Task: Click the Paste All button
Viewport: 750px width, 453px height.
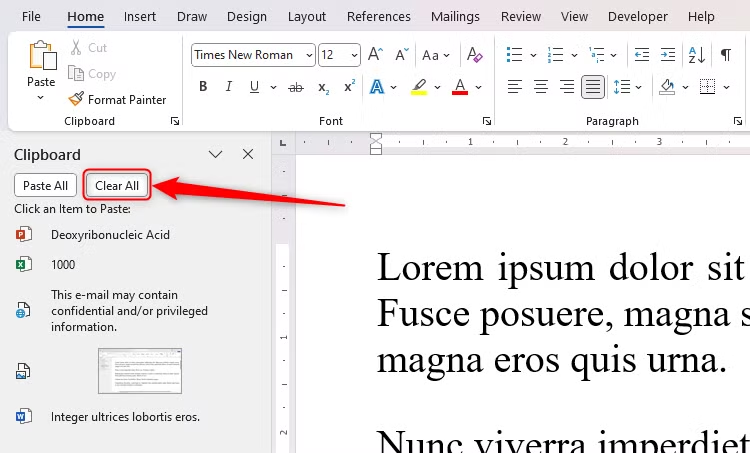Action: pos(45,185)
